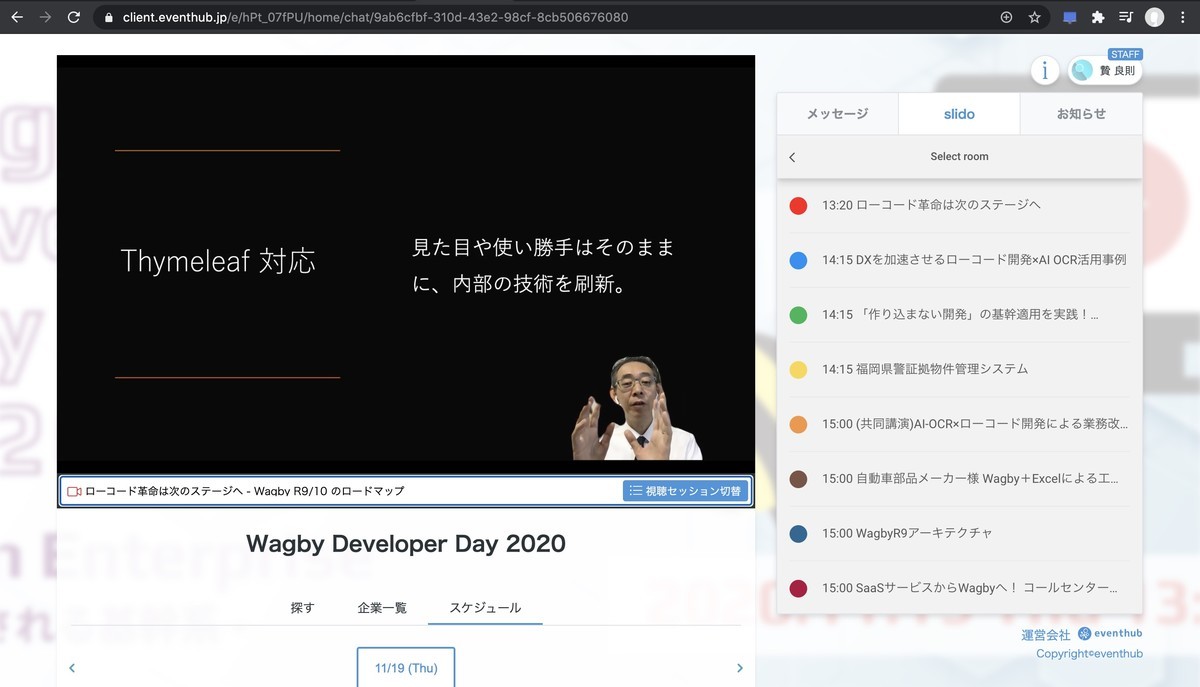Open the 企業一覧 tab

click(x=382, y=608)
